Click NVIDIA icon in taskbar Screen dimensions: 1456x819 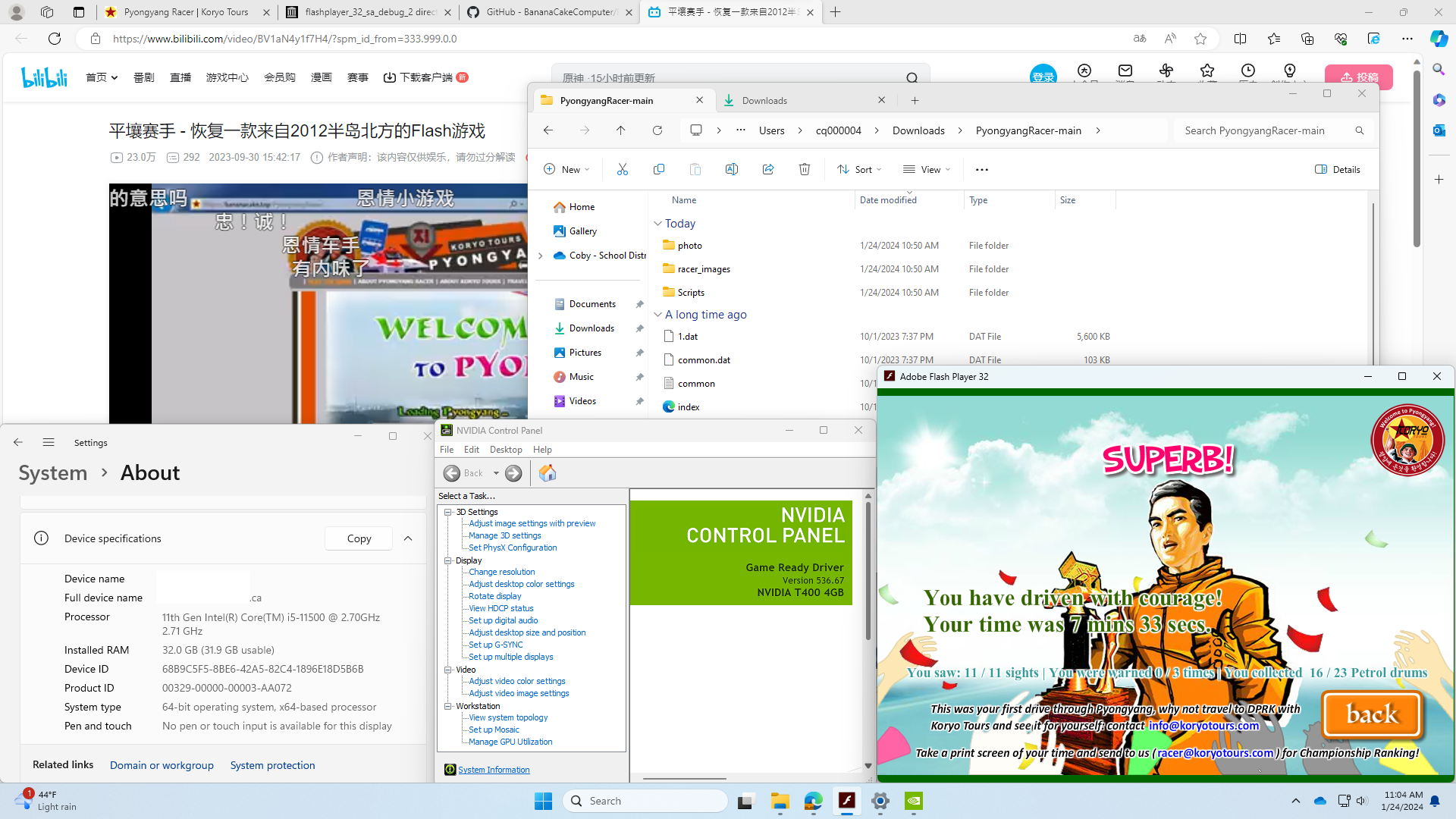(x=913, y=801)
